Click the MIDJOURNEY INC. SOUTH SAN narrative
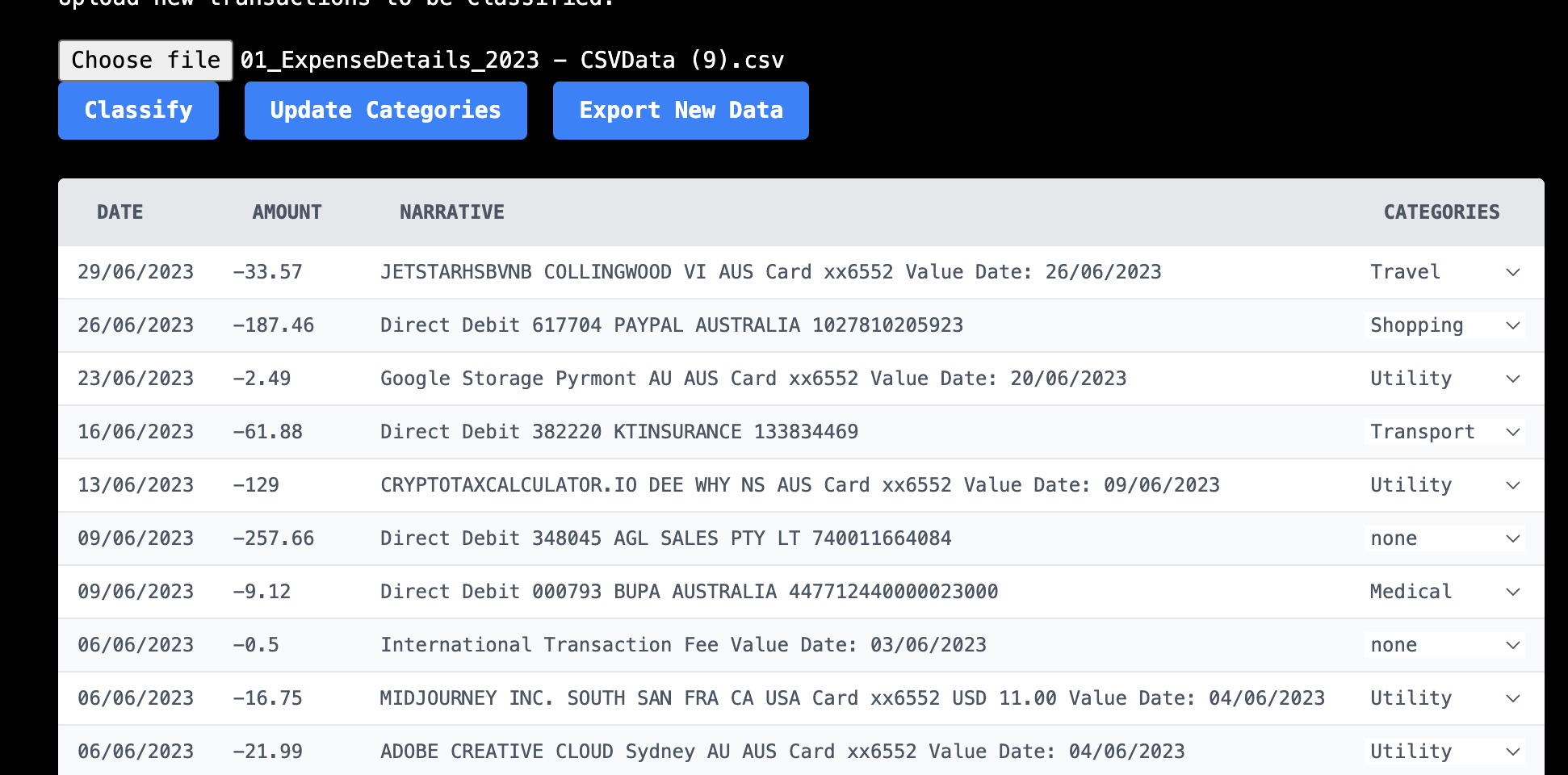The image size is (1568, 775). [x=853, y=698]
